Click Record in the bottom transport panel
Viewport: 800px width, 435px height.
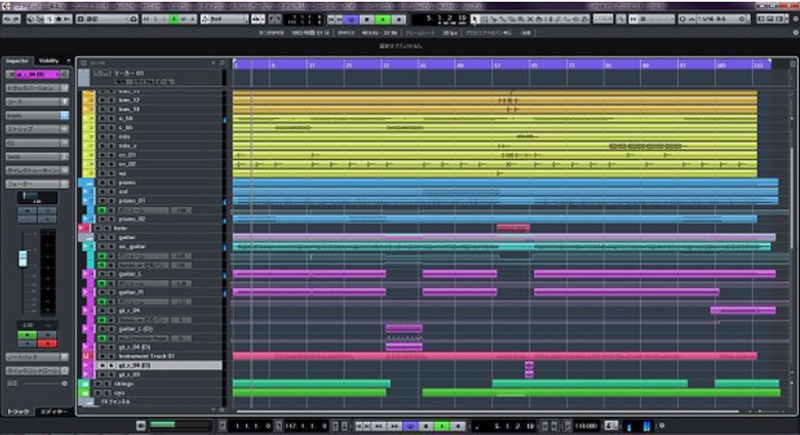(458, 426)
